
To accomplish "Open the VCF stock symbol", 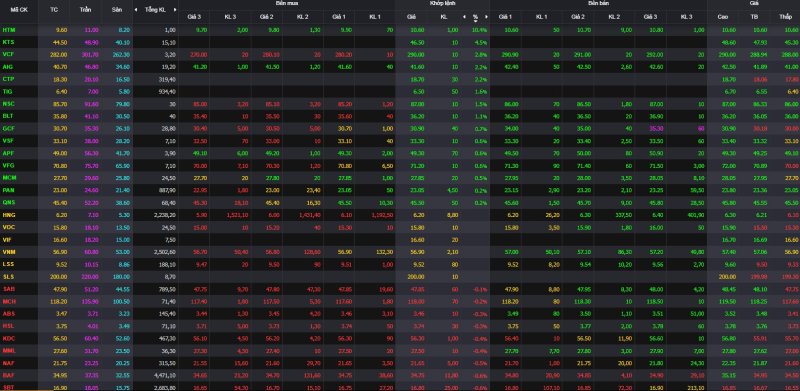I will pyautogui.click(x=8, y=55).
